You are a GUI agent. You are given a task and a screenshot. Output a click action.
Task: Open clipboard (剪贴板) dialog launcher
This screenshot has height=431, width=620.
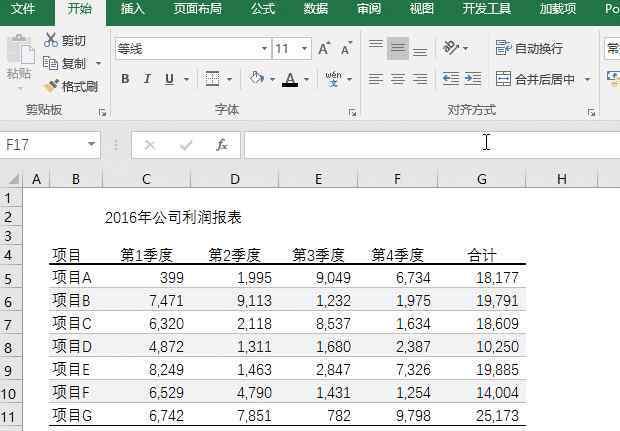(102, 113)
